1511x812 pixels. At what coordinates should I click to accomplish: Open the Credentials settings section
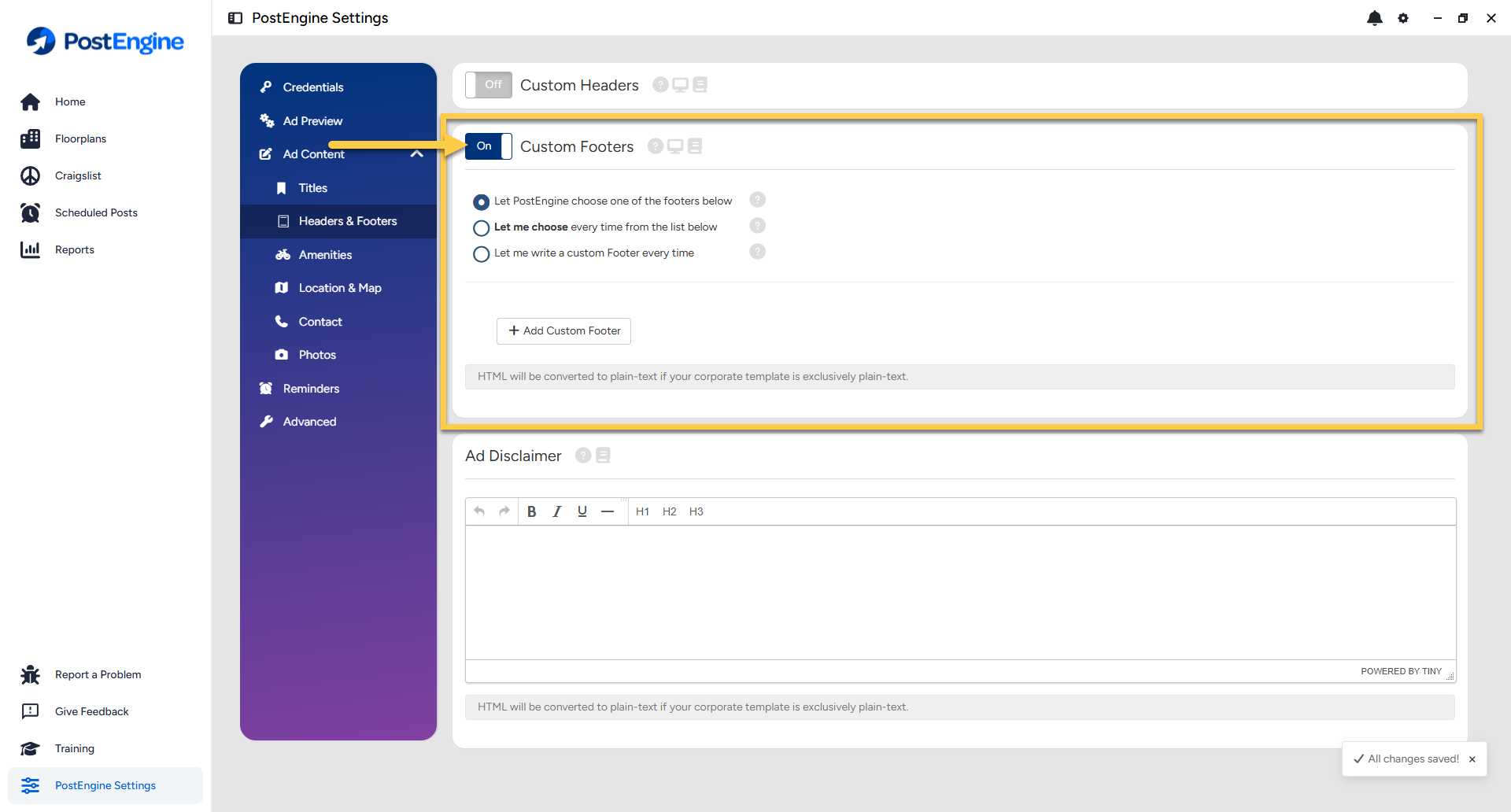coord(338,87)
